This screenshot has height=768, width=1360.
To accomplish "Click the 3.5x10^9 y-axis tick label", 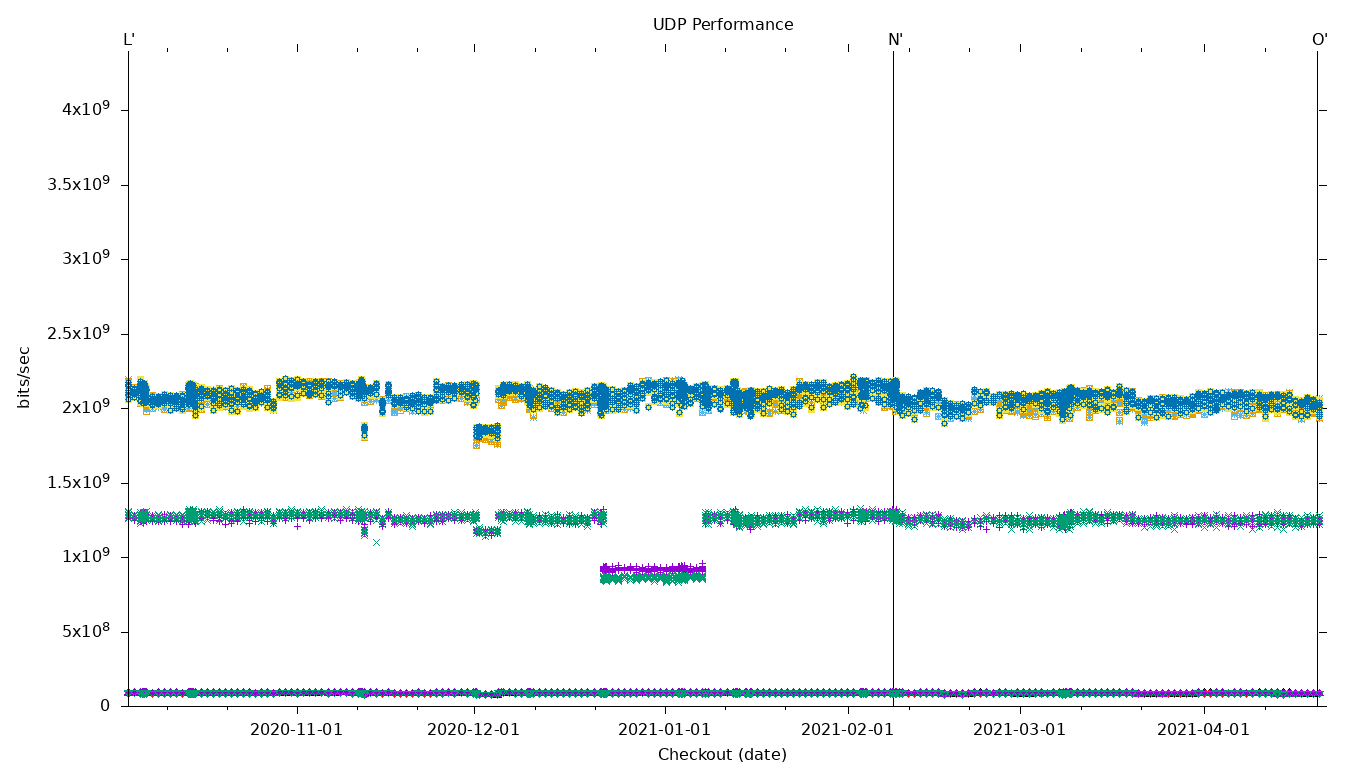I will (x=79, y=183).
